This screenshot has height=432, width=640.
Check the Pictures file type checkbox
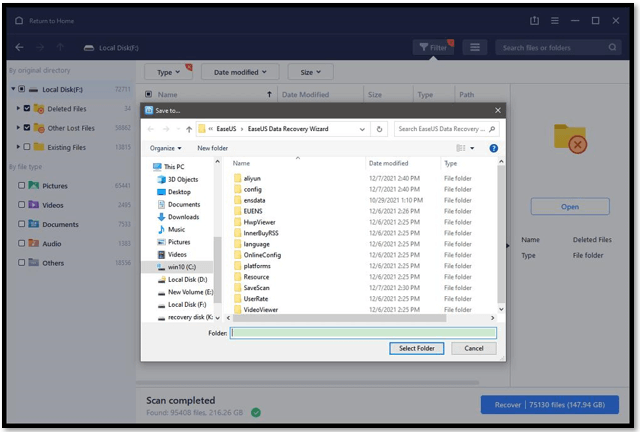click(22, 185)
